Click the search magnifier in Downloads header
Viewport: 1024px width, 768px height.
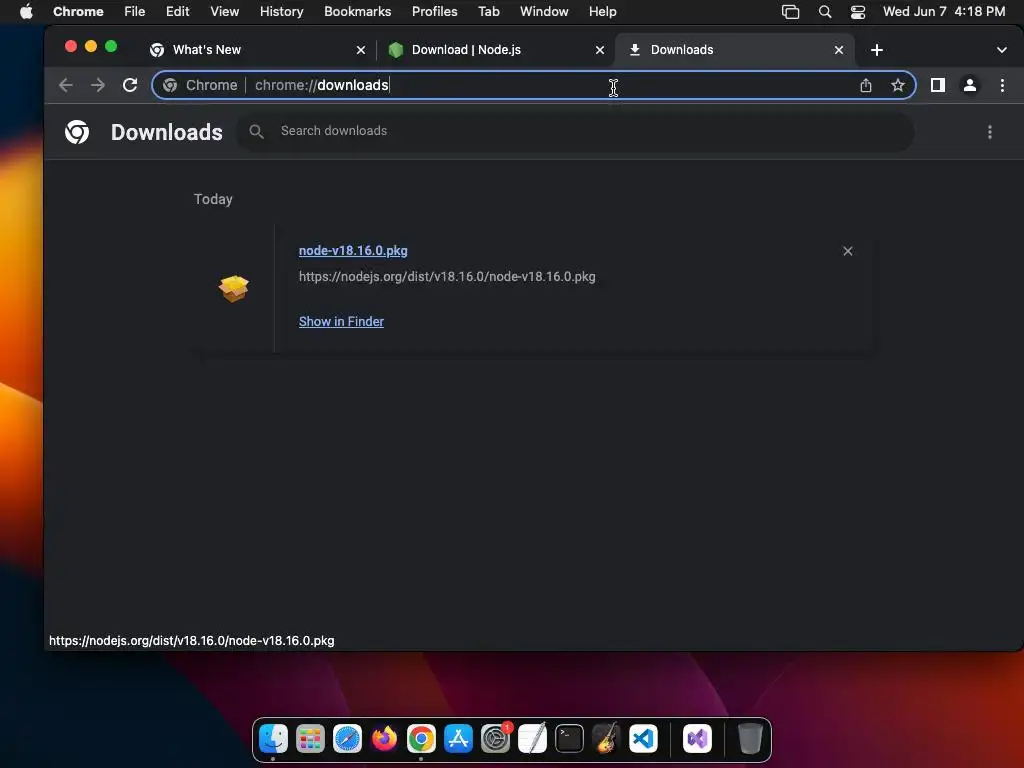tap(257, 131)
